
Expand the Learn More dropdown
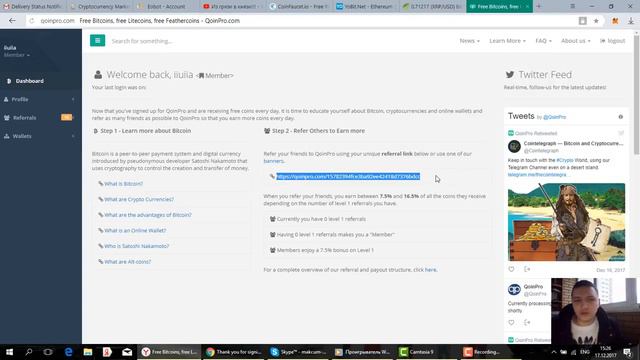(507, 41)
